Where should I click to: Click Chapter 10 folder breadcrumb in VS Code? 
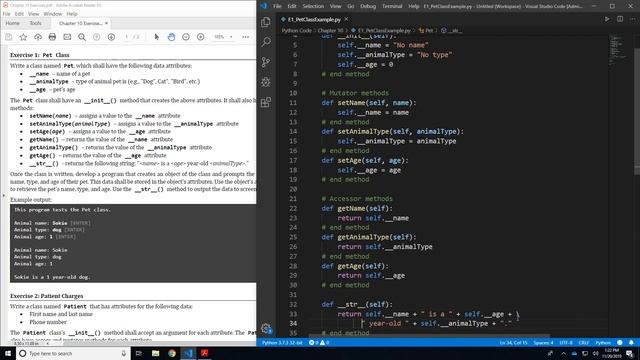point(330,31)
